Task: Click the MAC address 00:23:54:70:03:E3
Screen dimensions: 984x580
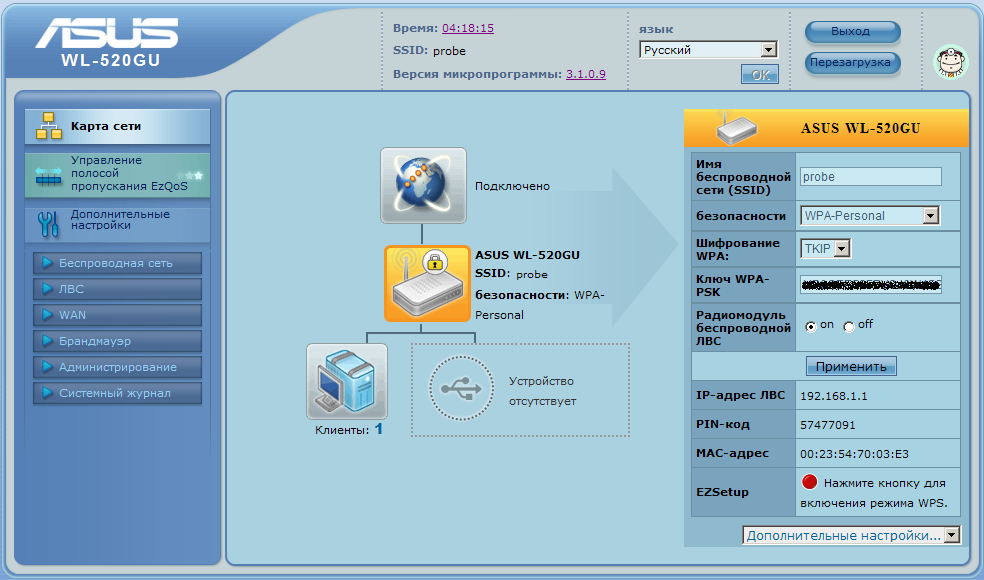Action: click(854, 454)
